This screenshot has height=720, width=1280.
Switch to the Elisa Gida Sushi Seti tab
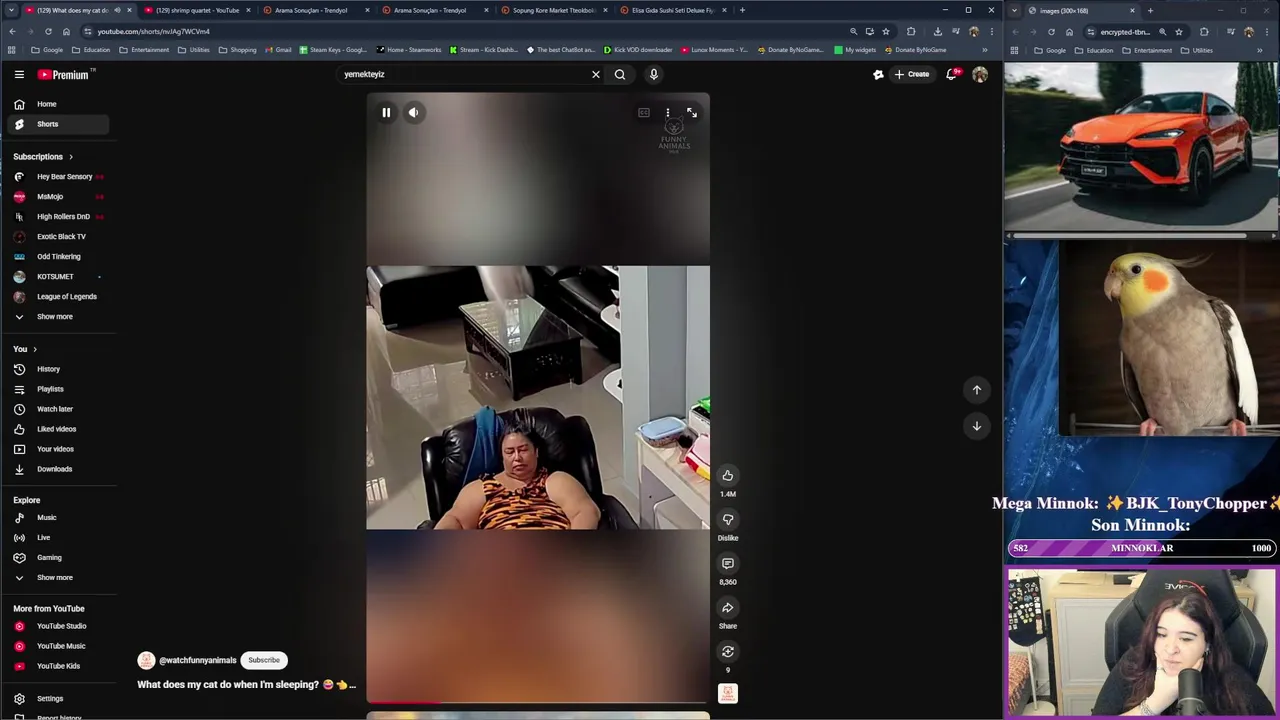671,10
